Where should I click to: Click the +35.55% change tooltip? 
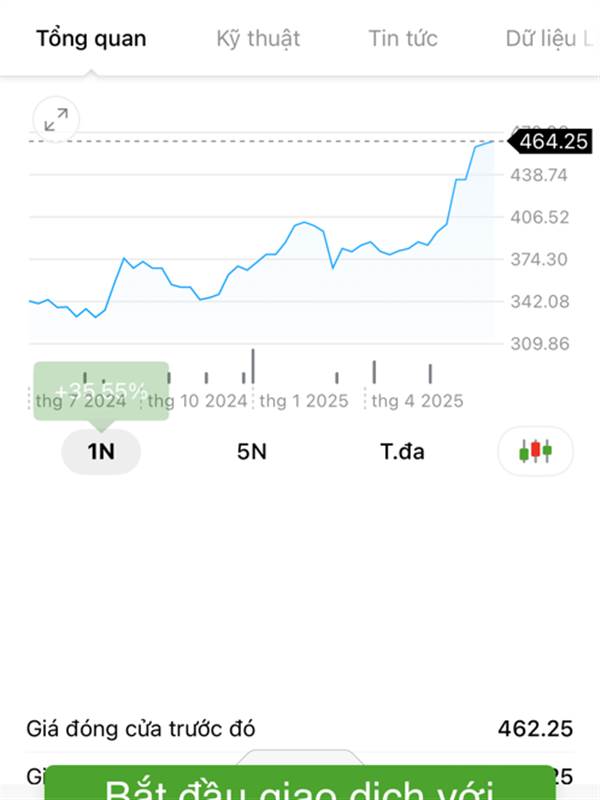pyautogui.click(x=101, y=391)
